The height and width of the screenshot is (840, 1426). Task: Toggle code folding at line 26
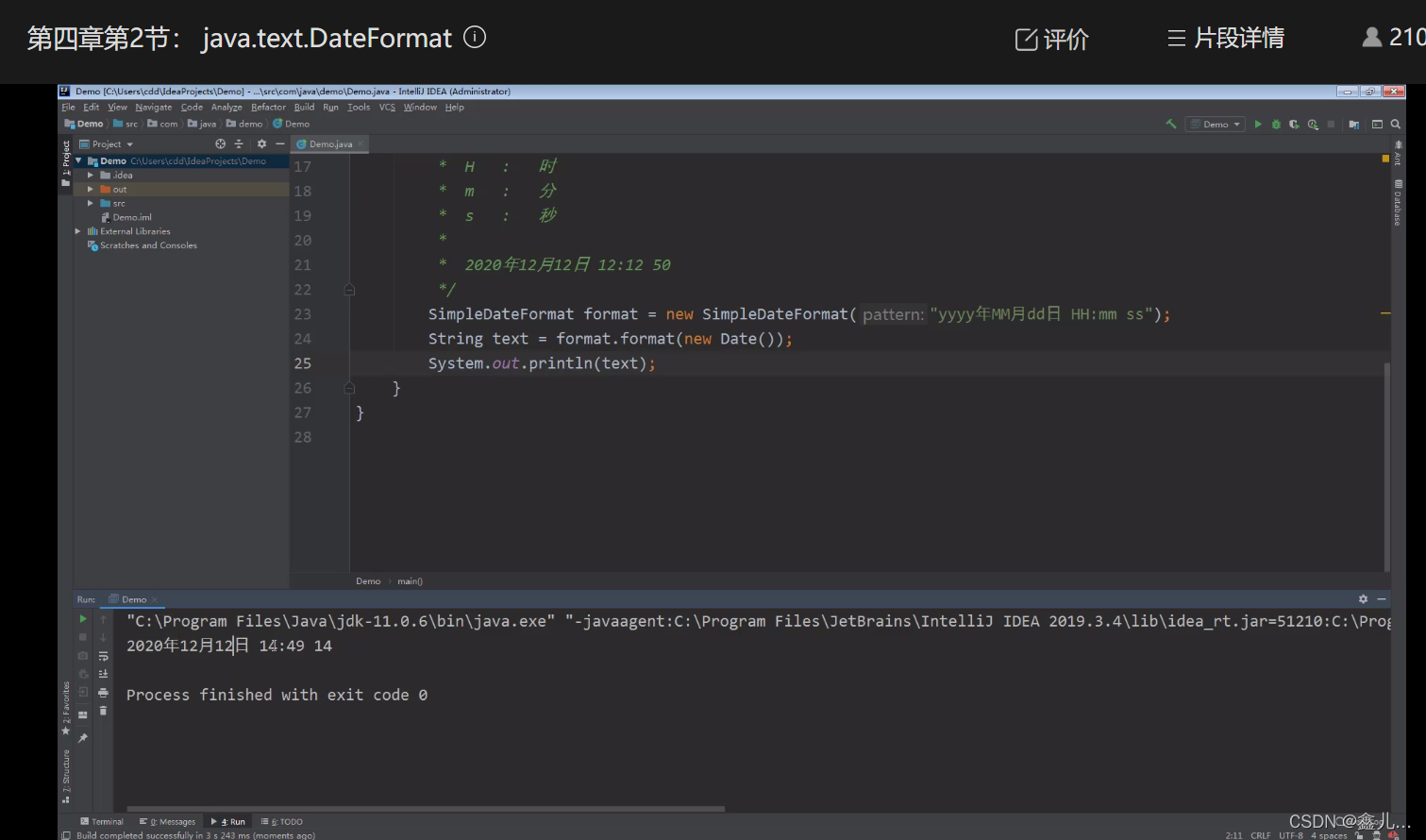(x=349, y=388)
